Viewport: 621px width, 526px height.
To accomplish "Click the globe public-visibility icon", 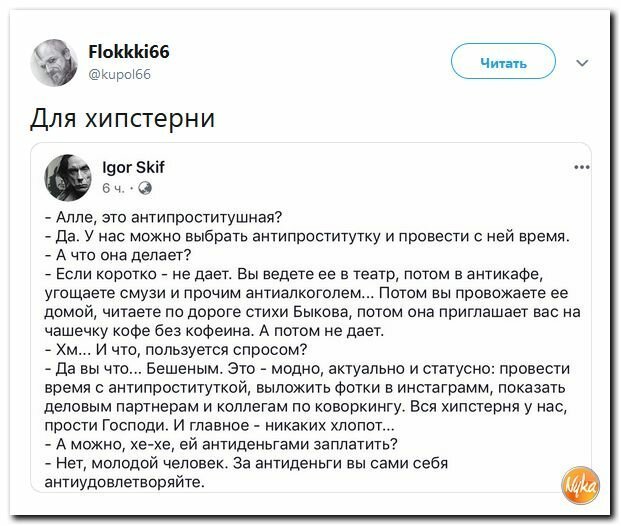I will [145, 188].
